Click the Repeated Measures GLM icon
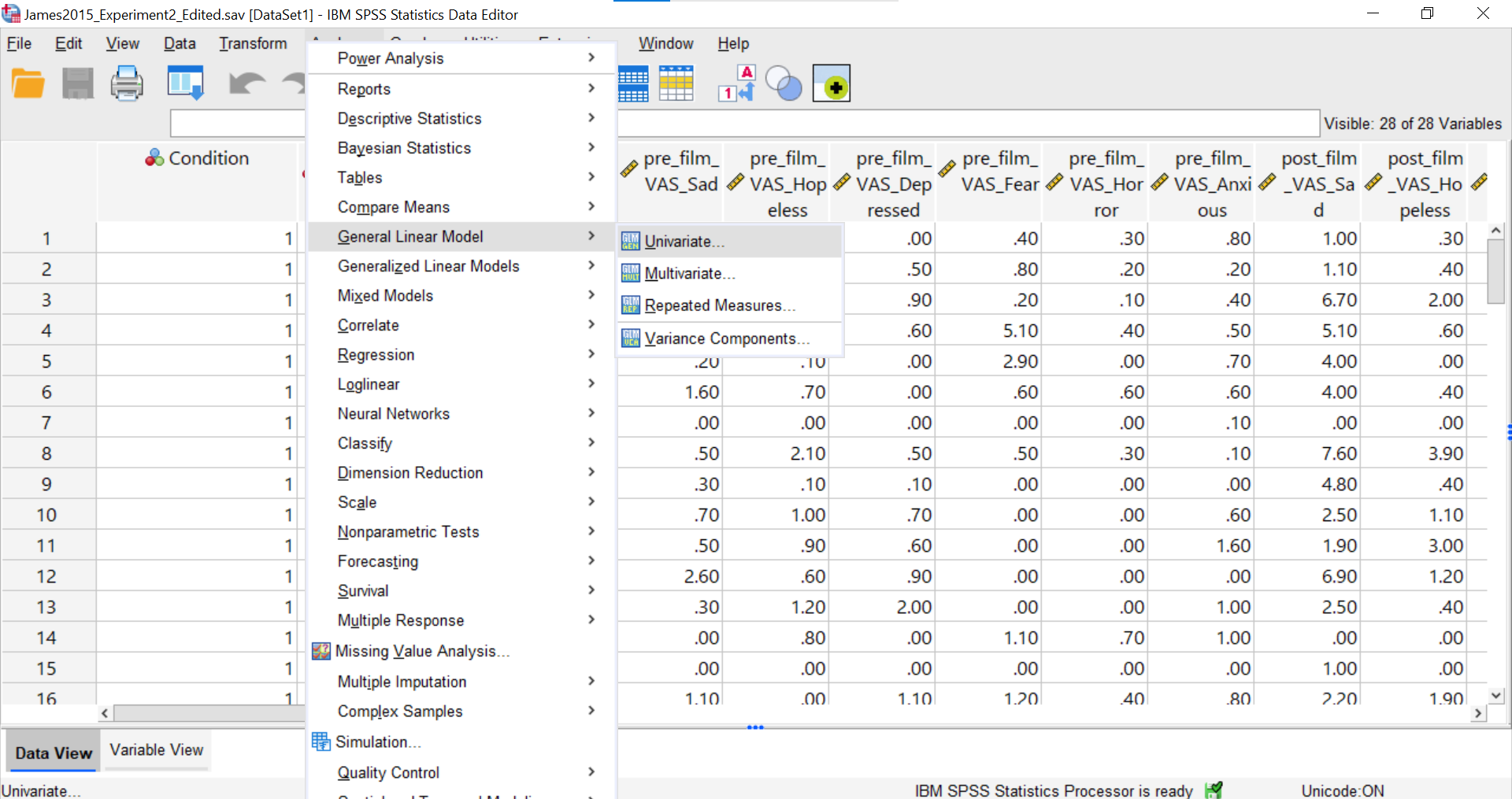 (x=631, y=305)
